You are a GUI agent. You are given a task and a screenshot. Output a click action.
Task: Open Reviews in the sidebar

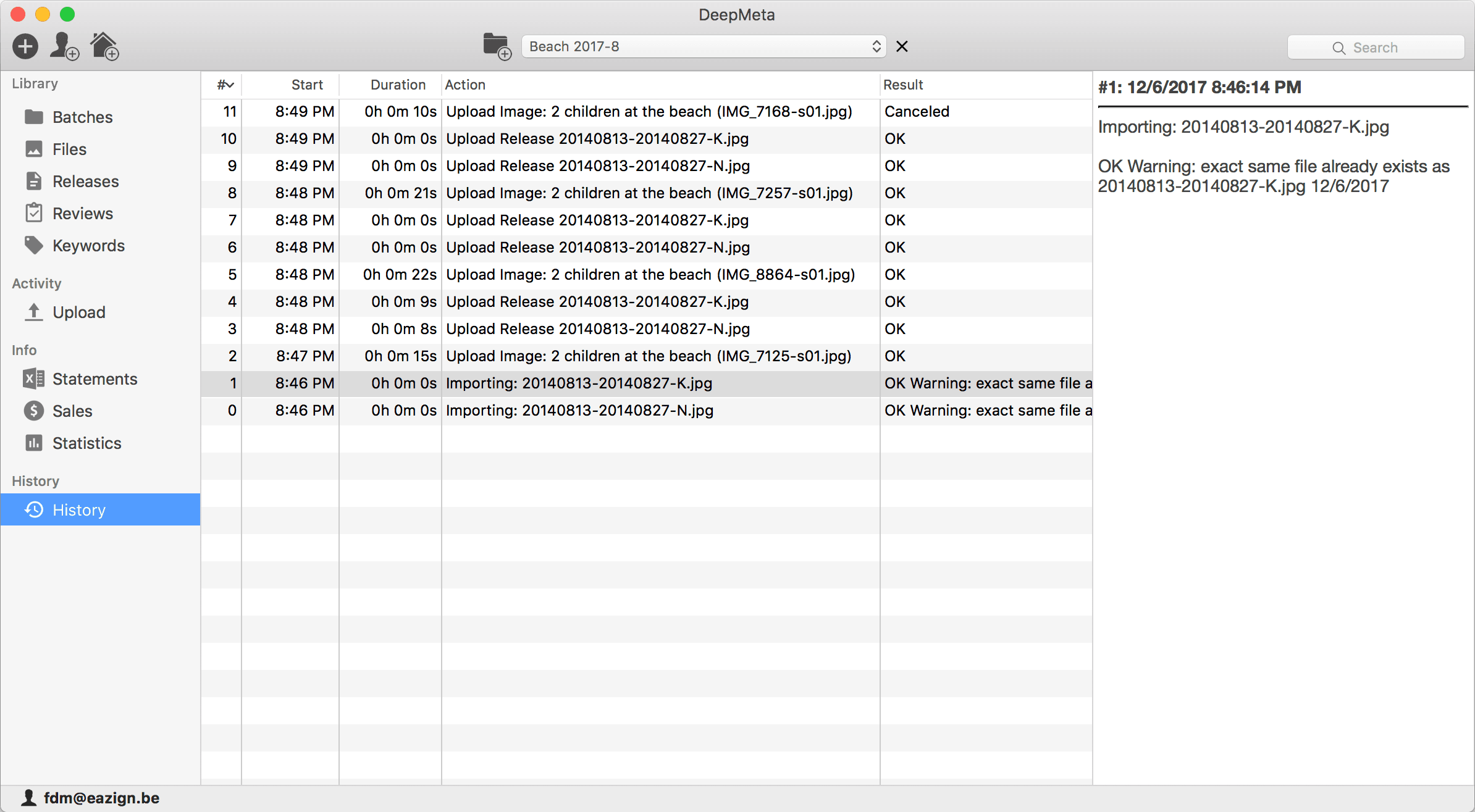point(100,213)
